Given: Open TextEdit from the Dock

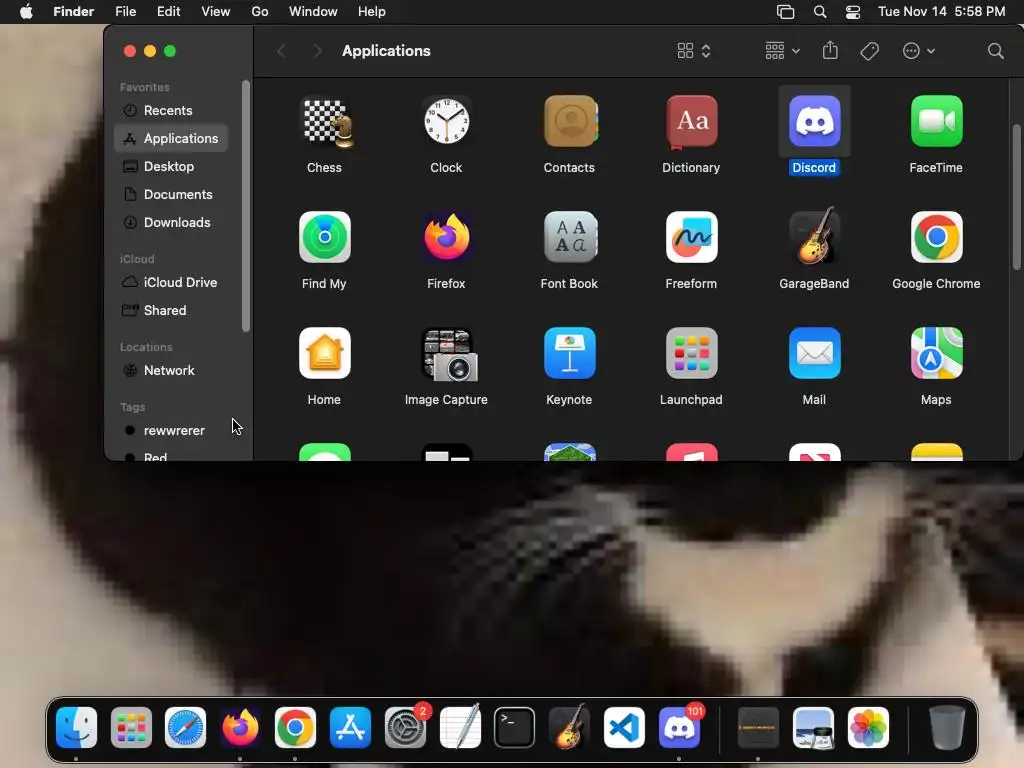Looking at the screenshot, I should point(460,728).
